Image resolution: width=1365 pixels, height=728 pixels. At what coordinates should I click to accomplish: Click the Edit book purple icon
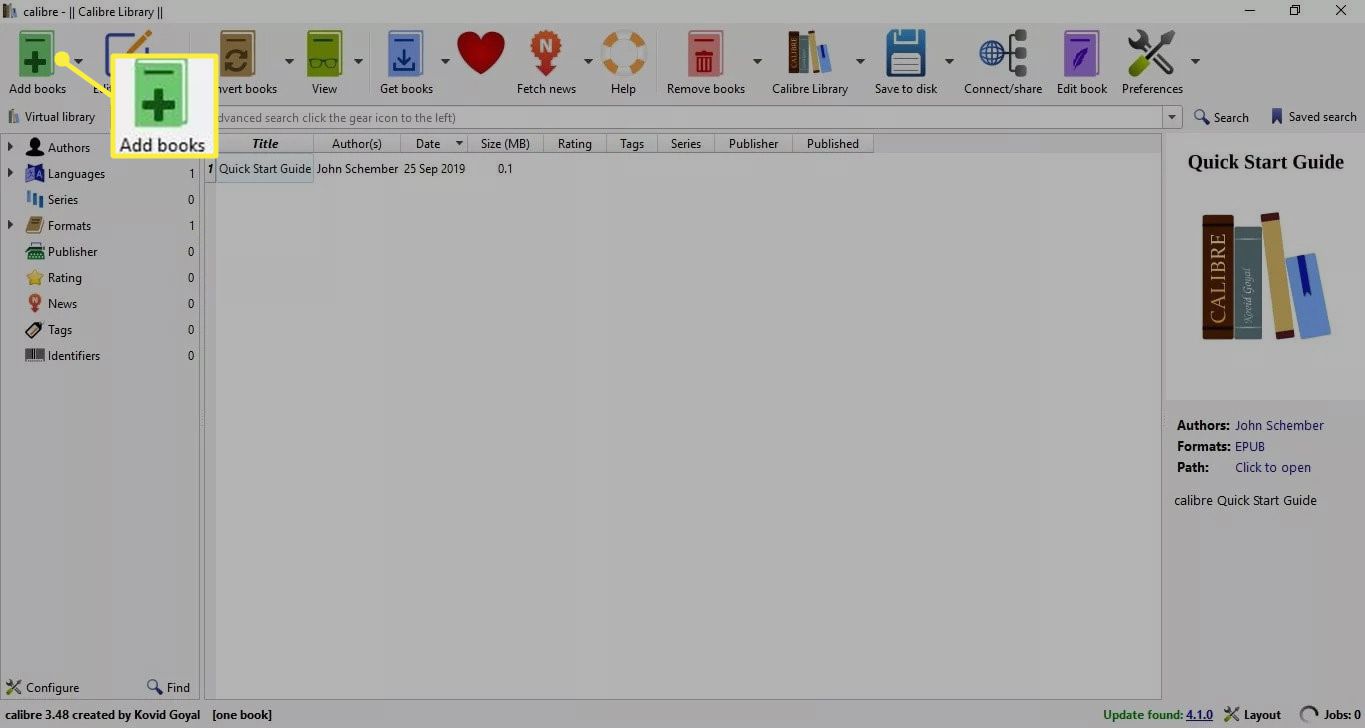(x=1081, y=53)
